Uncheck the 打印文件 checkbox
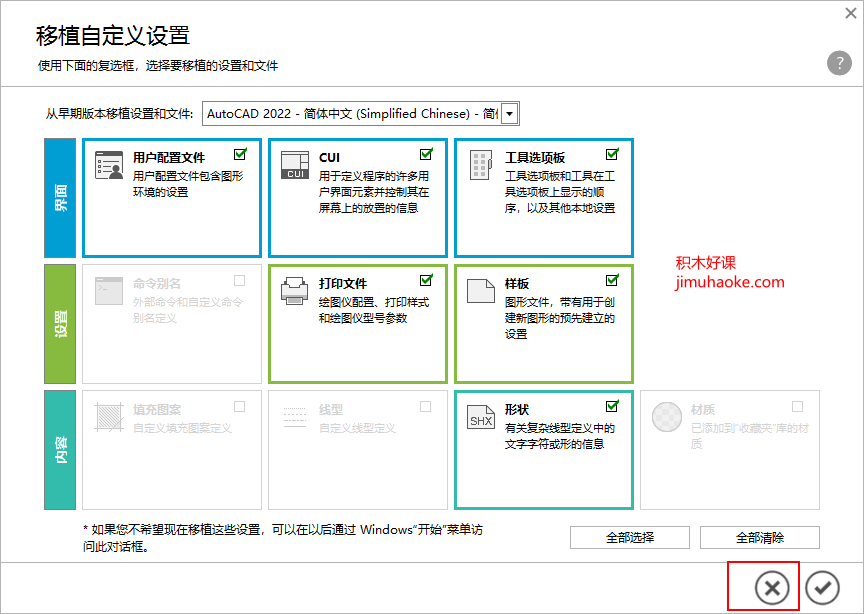The height and width of the screenshot is (614, 864). click(x=426, y=280)
